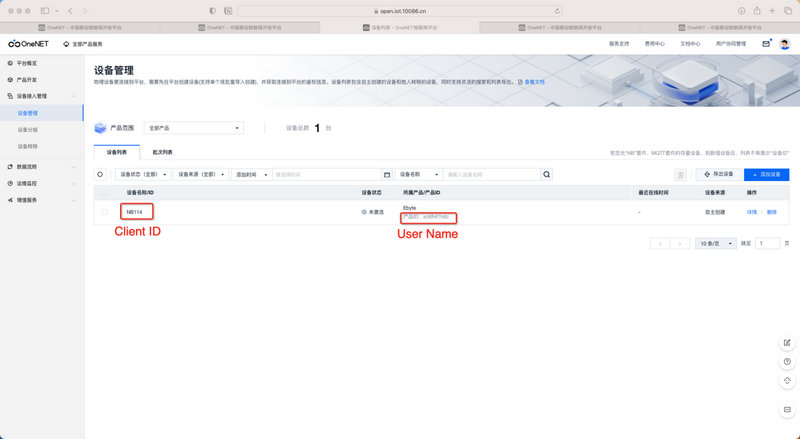Open 详情 for device NB114
This screenshot has height=439, width=800.
tap(752, 212)
